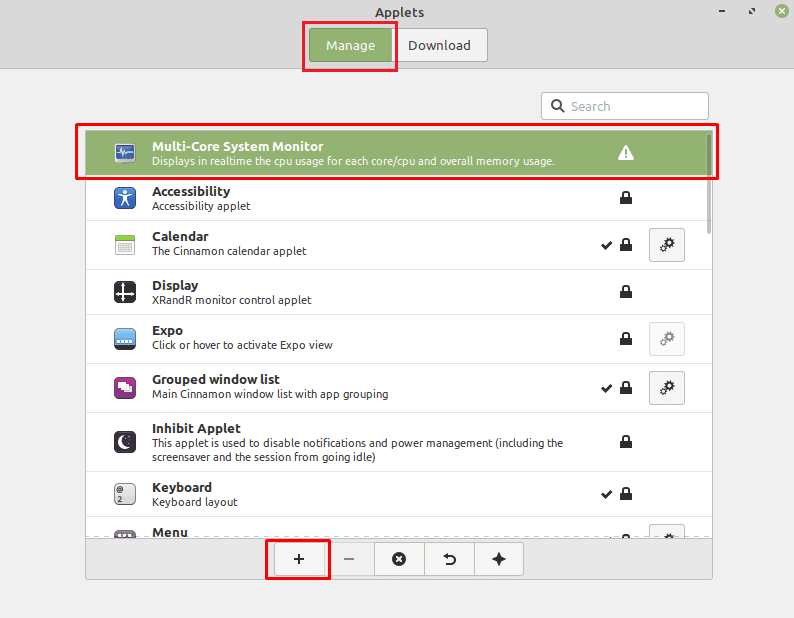Remove applet with the minus button

pyautogui.click(x=349, y=559)
